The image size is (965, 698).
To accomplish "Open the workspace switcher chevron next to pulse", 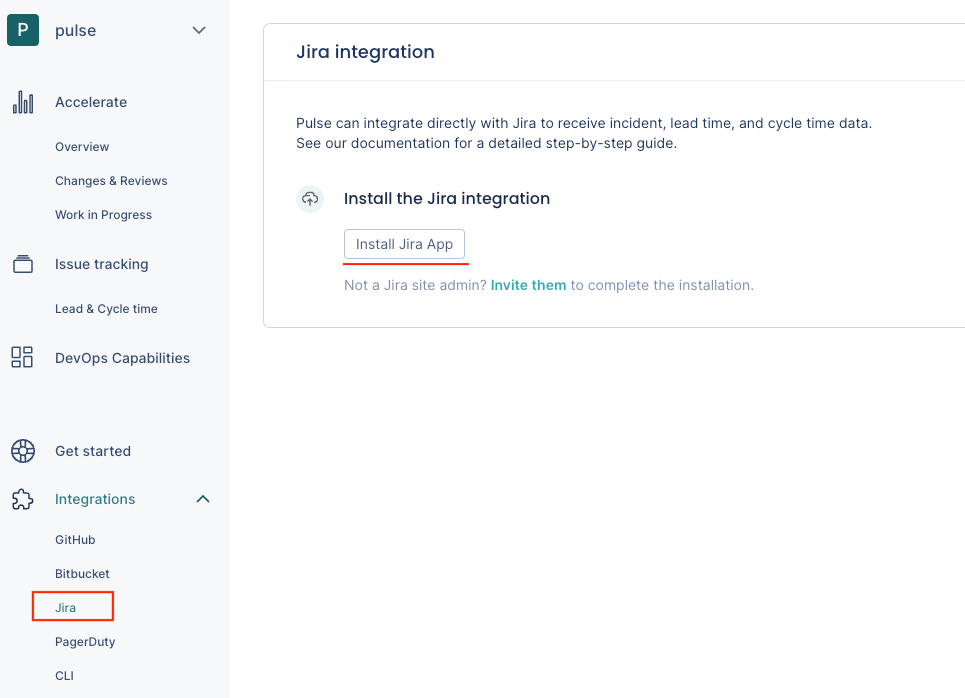I will [x=198, y=30].
